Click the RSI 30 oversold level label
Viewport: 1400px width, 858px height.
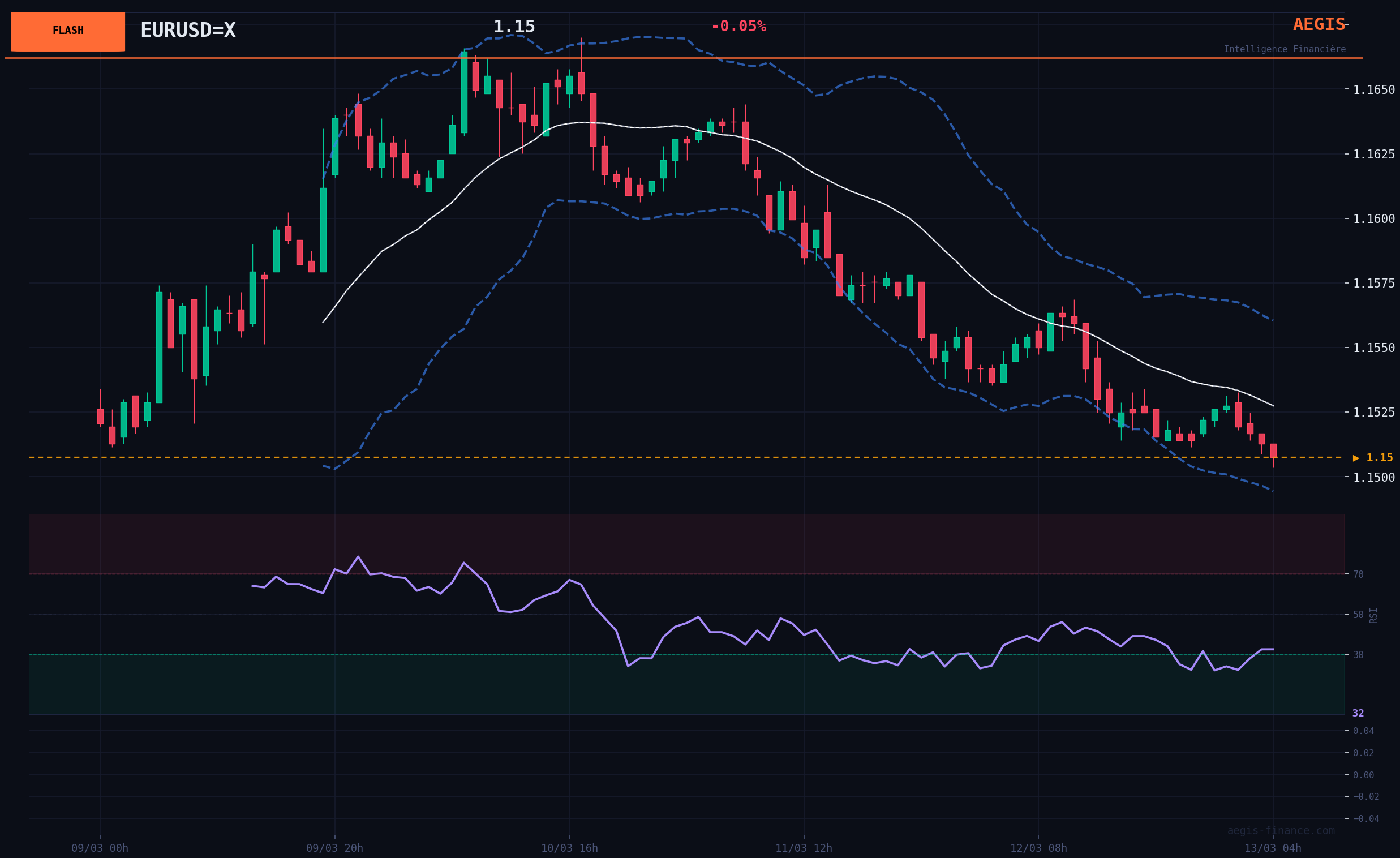[1358, 655]
